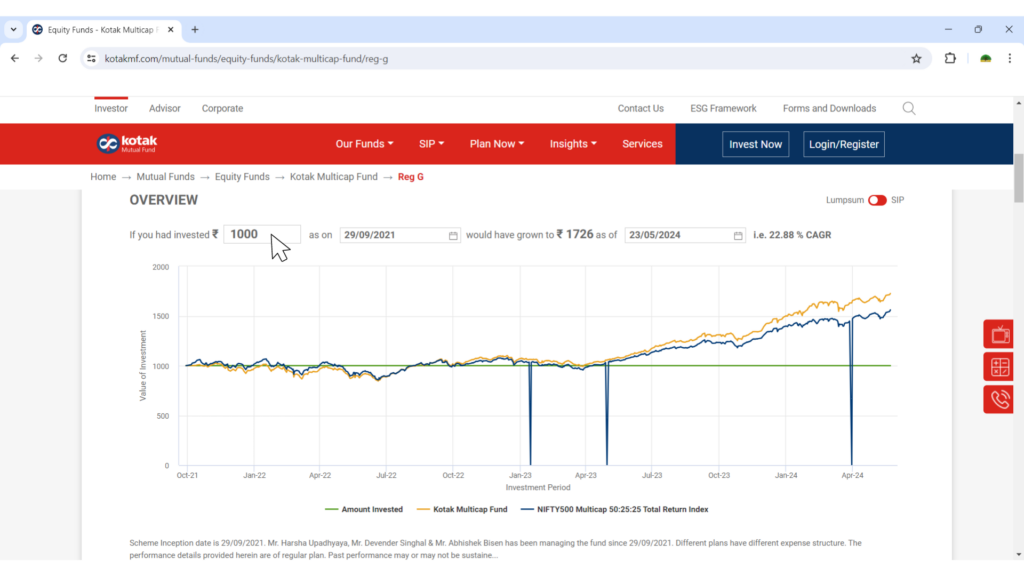View site information icon in address bar
1024x576 pixels.
pos(91,59)
